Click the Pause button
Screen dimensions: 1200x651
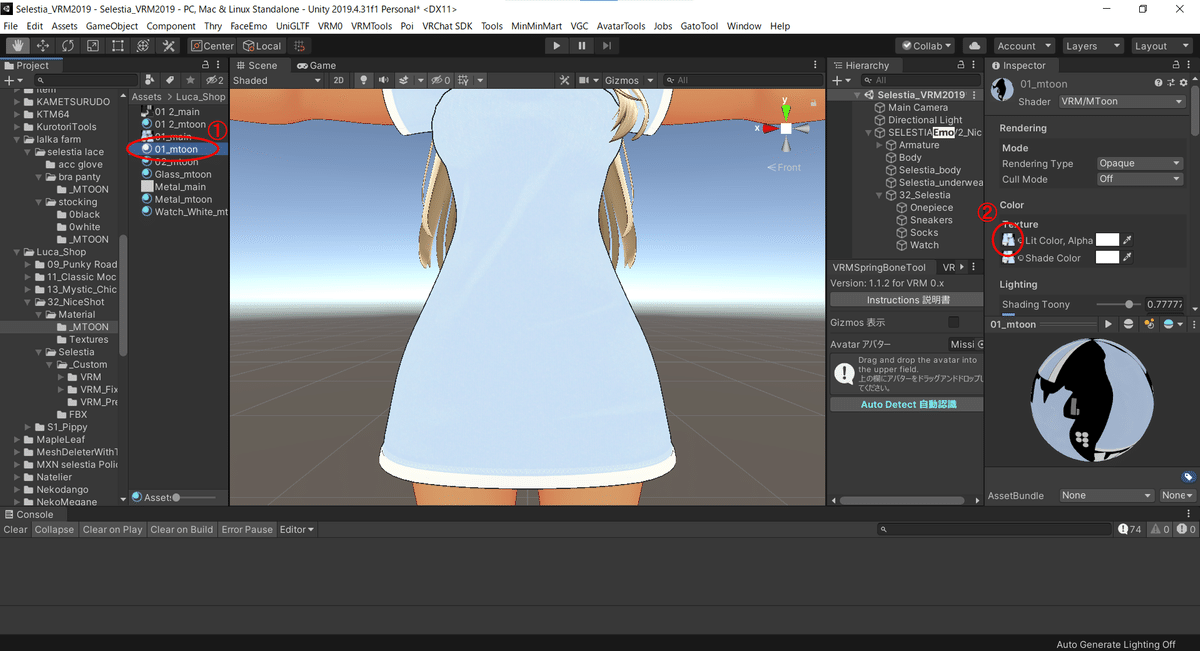[x=582, y=46]
